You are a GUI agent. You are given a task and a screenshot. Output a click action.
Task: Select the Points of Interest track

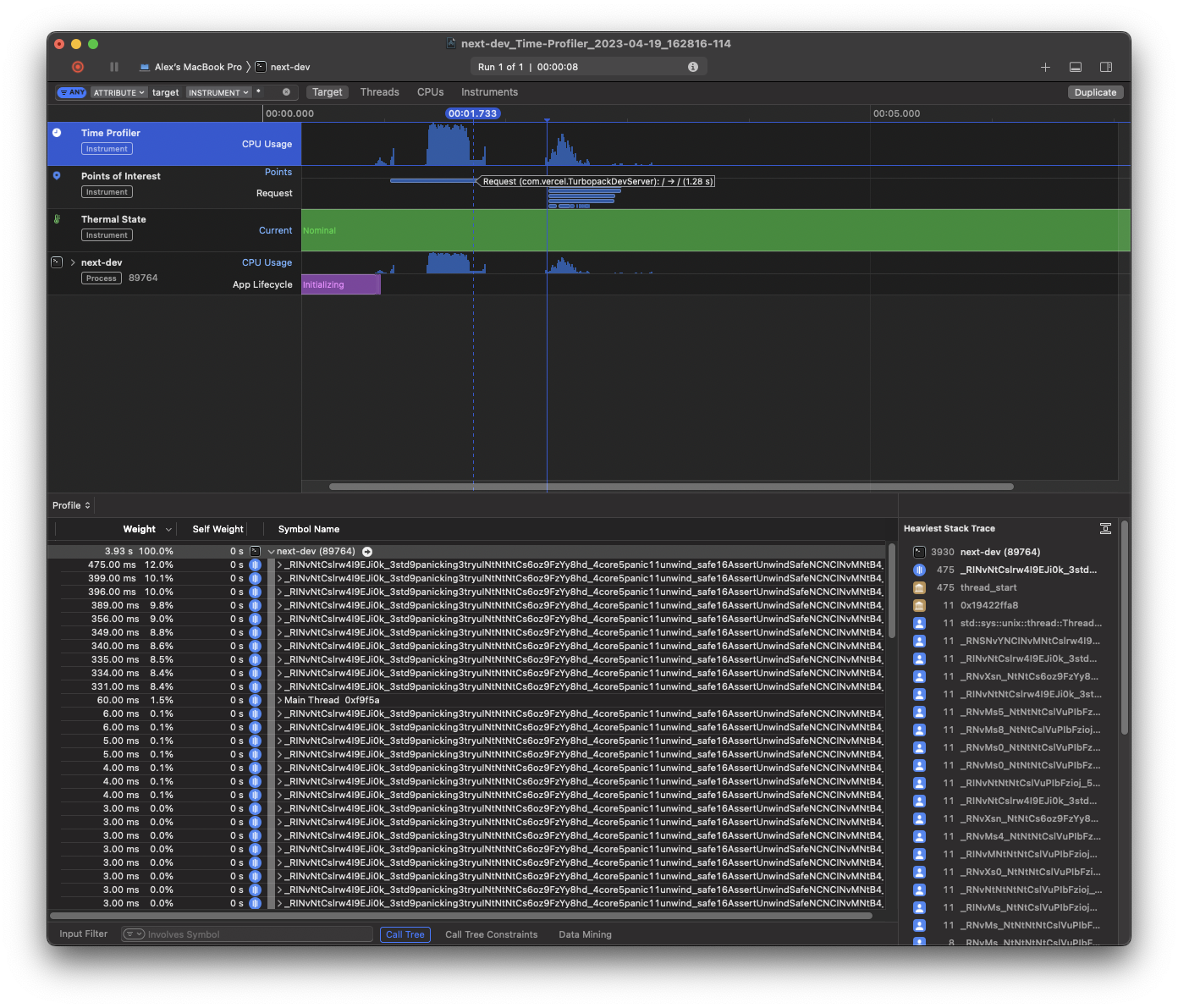pos(174,187)
